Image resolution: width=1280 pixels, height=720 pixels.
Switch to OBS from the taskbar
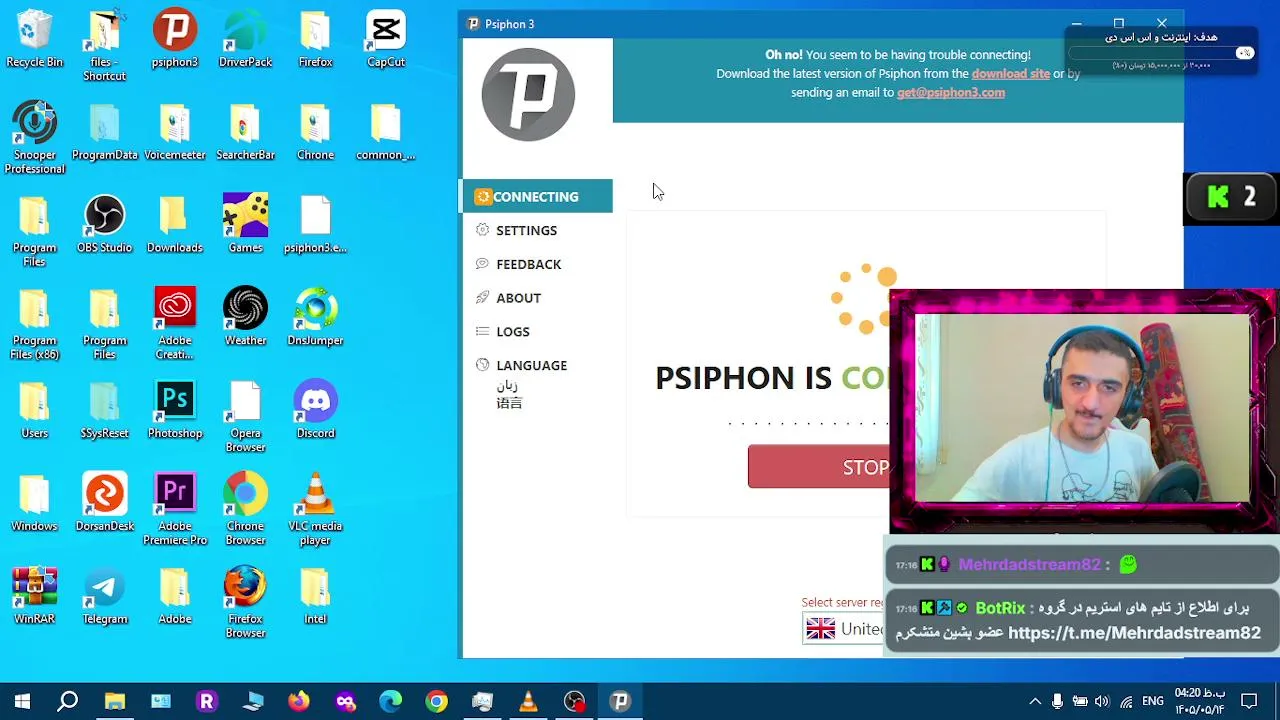pyautogui.click(x=574, y=701)
